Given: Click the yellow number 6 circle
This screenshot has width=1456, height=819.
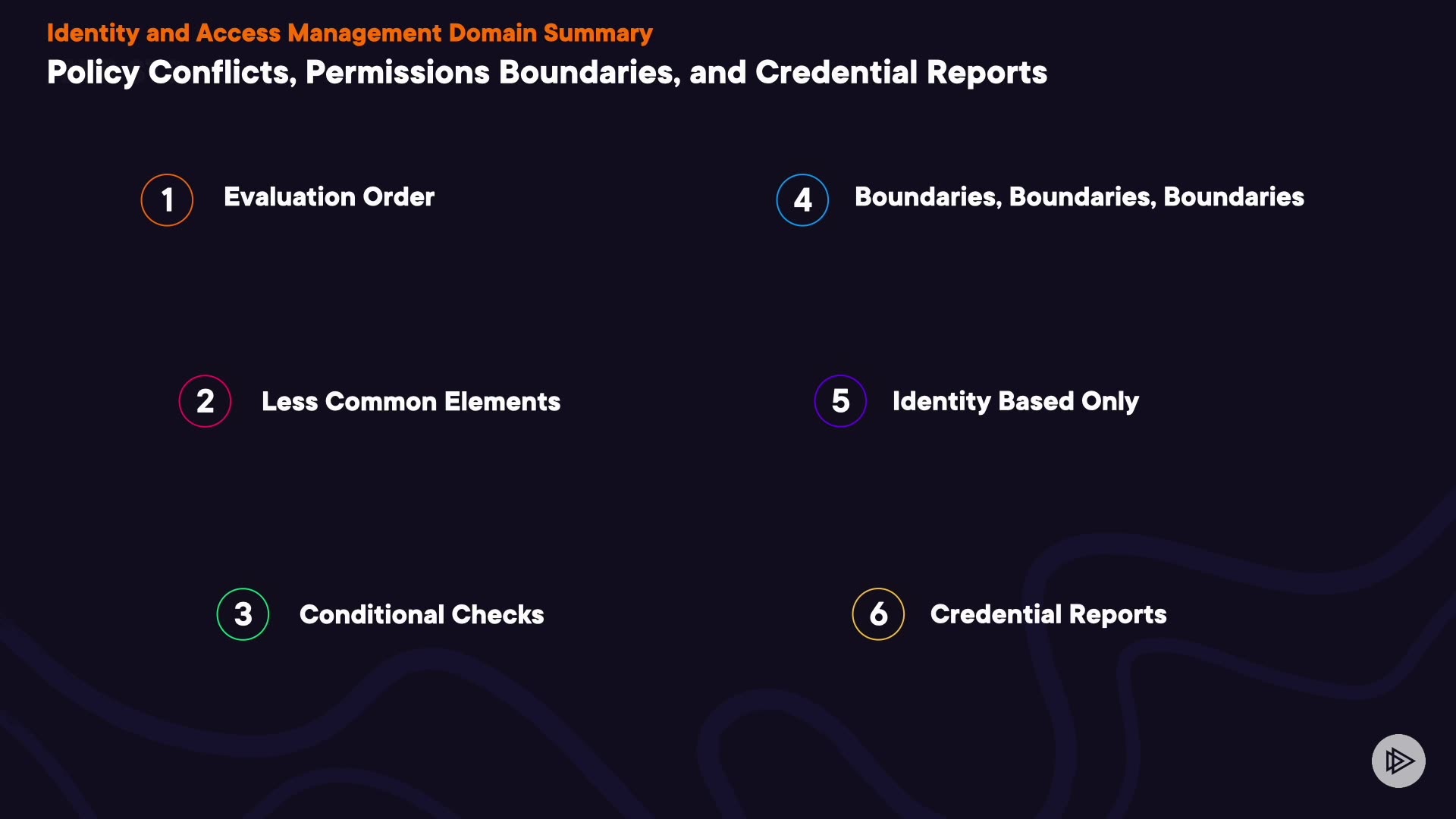Looking at the screenshot, I should pos(878,614).
